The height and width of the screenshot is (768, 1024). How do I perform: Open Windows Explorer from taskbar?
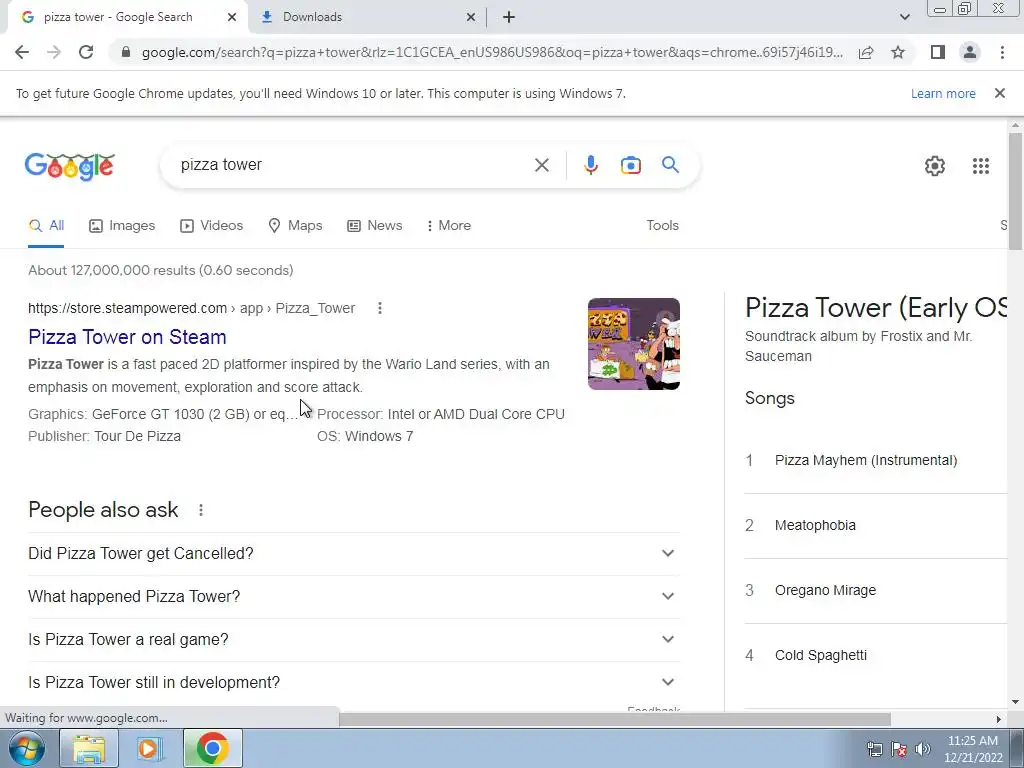[x=89, y=748]
